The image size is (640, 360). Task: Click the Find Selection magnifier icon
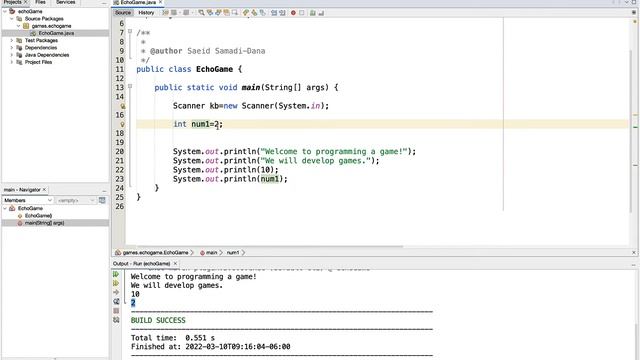pyautogui.click(x=201, y=13)
